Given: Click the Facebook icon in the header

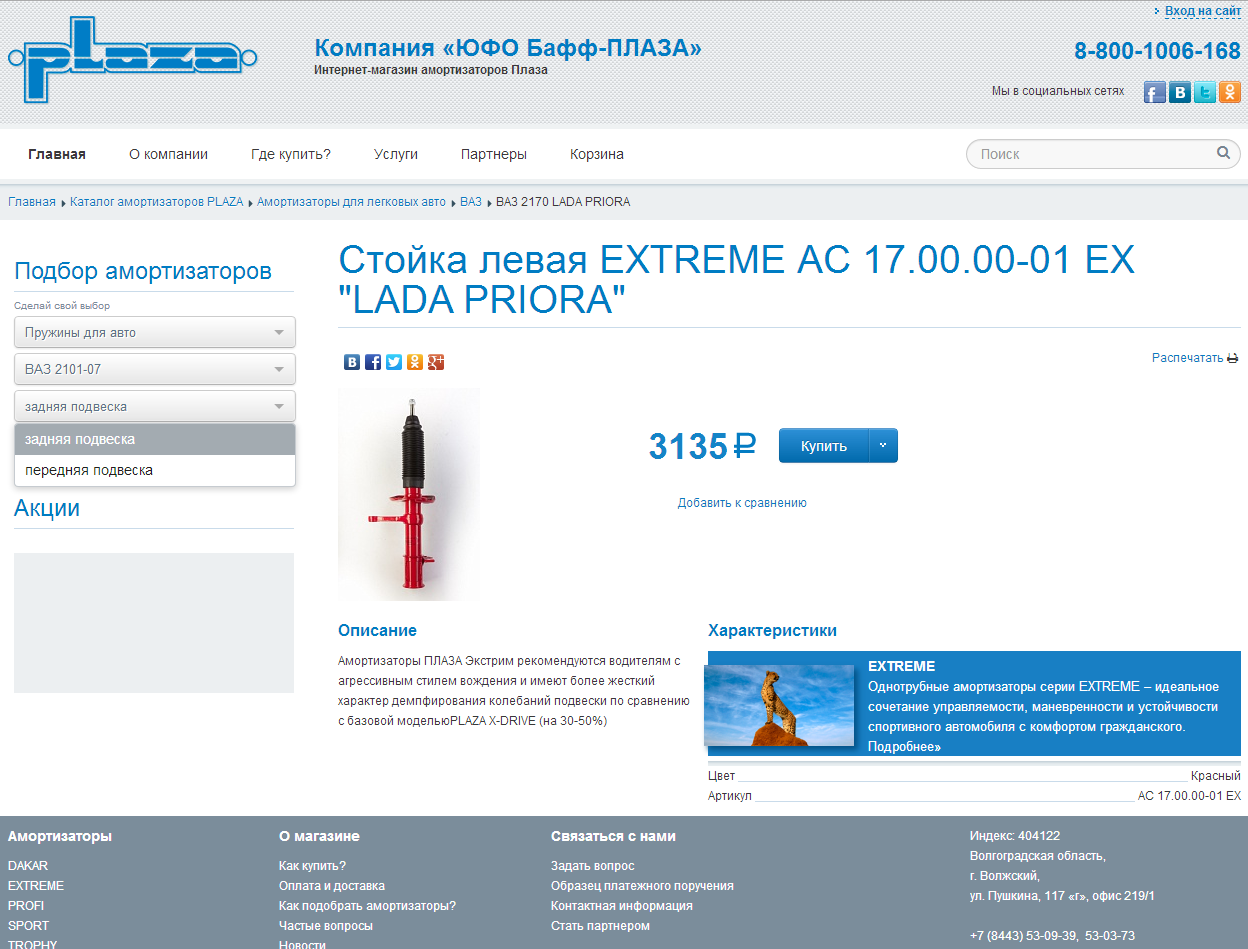Looking at the screenshot, I should click(1155, 92).
